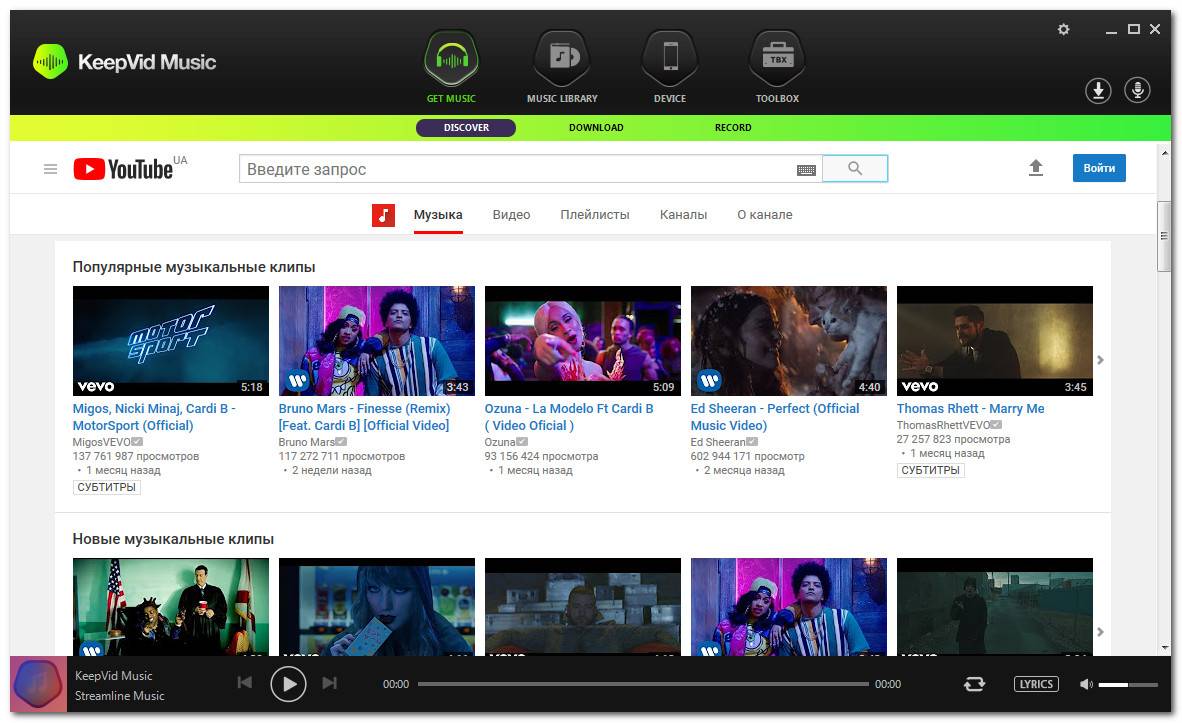Image resolution: width=1182 pixels, height=723 pixels.
Task: Open the ThomasRhettVEVO channel link
Action: click(x=943, y=425)
